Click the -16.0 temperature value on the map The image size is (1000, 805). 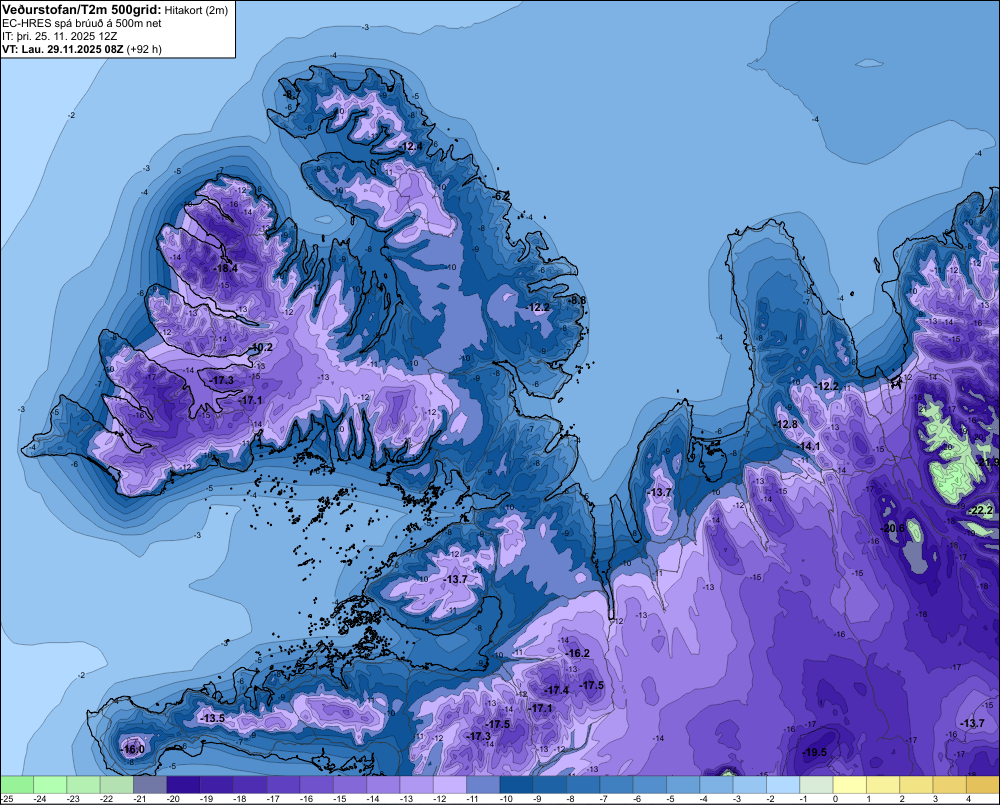point(132,750)
